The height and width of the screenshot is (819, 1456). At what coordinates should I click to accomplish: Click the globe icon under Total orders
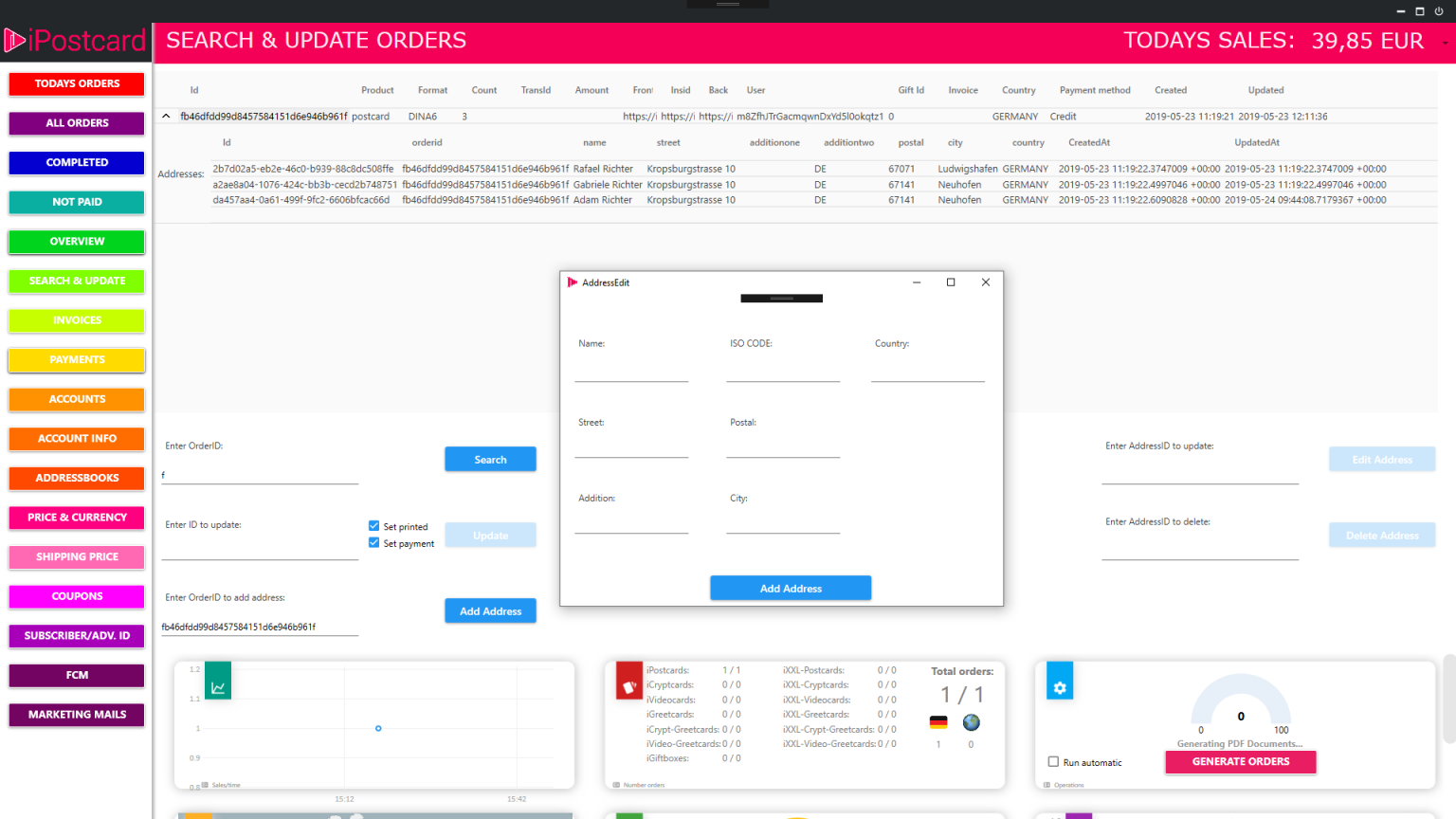coord(971,722)
